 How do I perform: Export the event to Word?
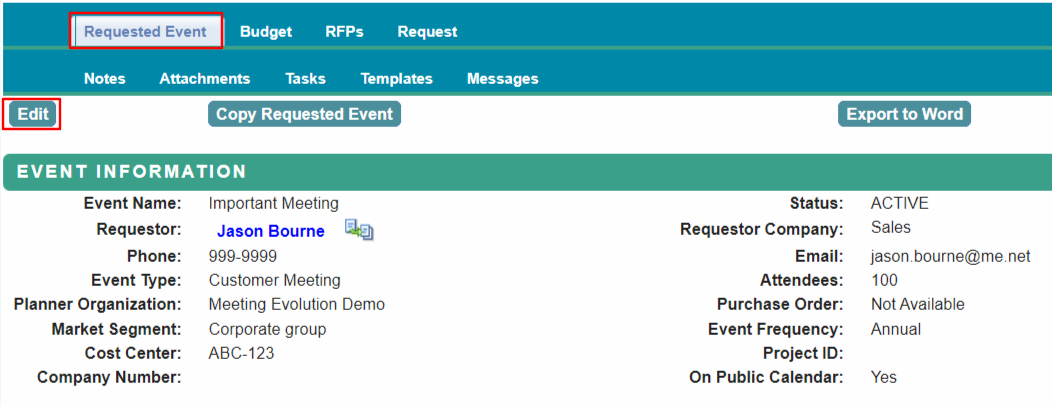904,114
